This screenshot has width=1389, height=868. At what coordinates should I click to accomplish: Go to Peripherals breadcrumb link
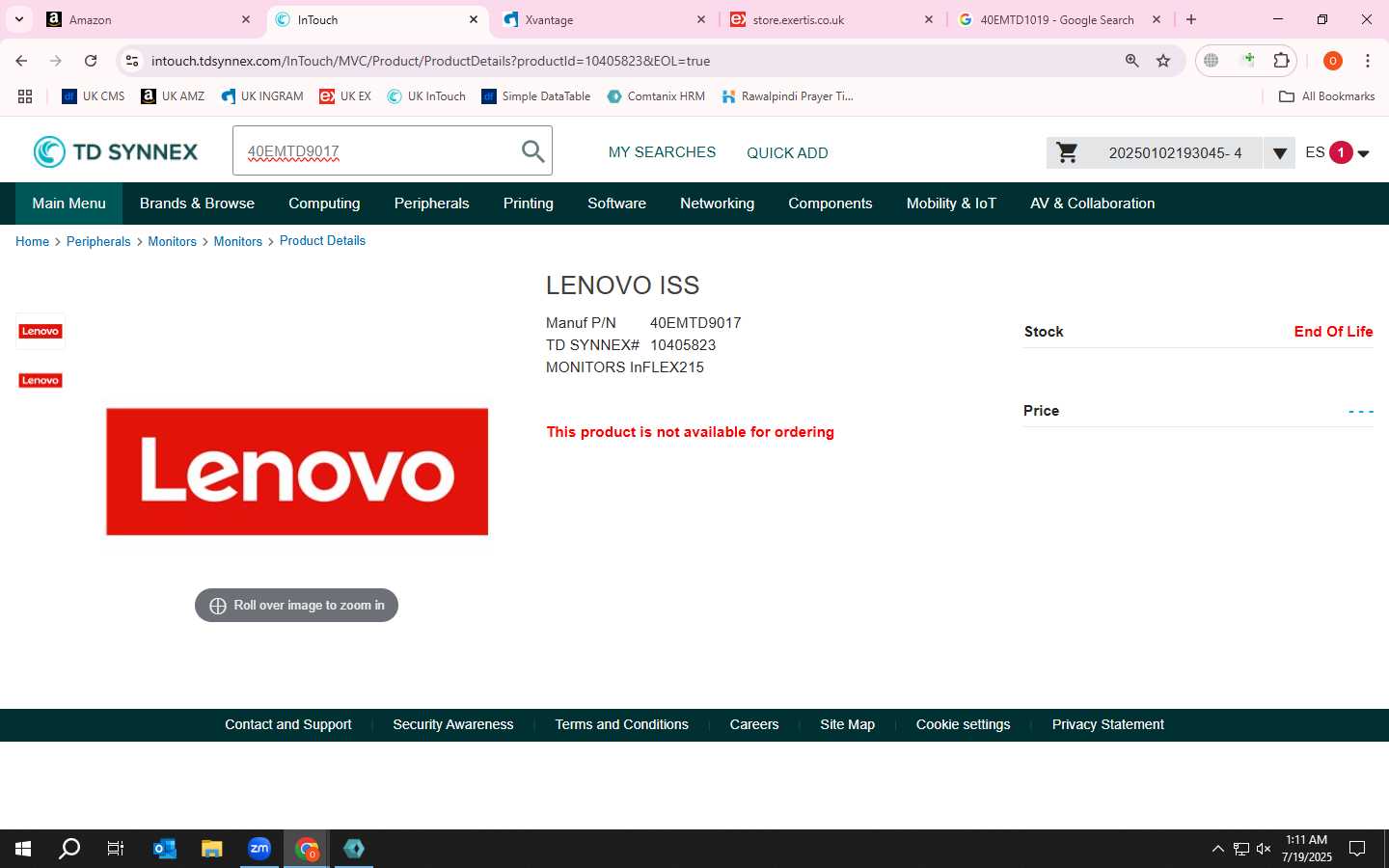98,241
